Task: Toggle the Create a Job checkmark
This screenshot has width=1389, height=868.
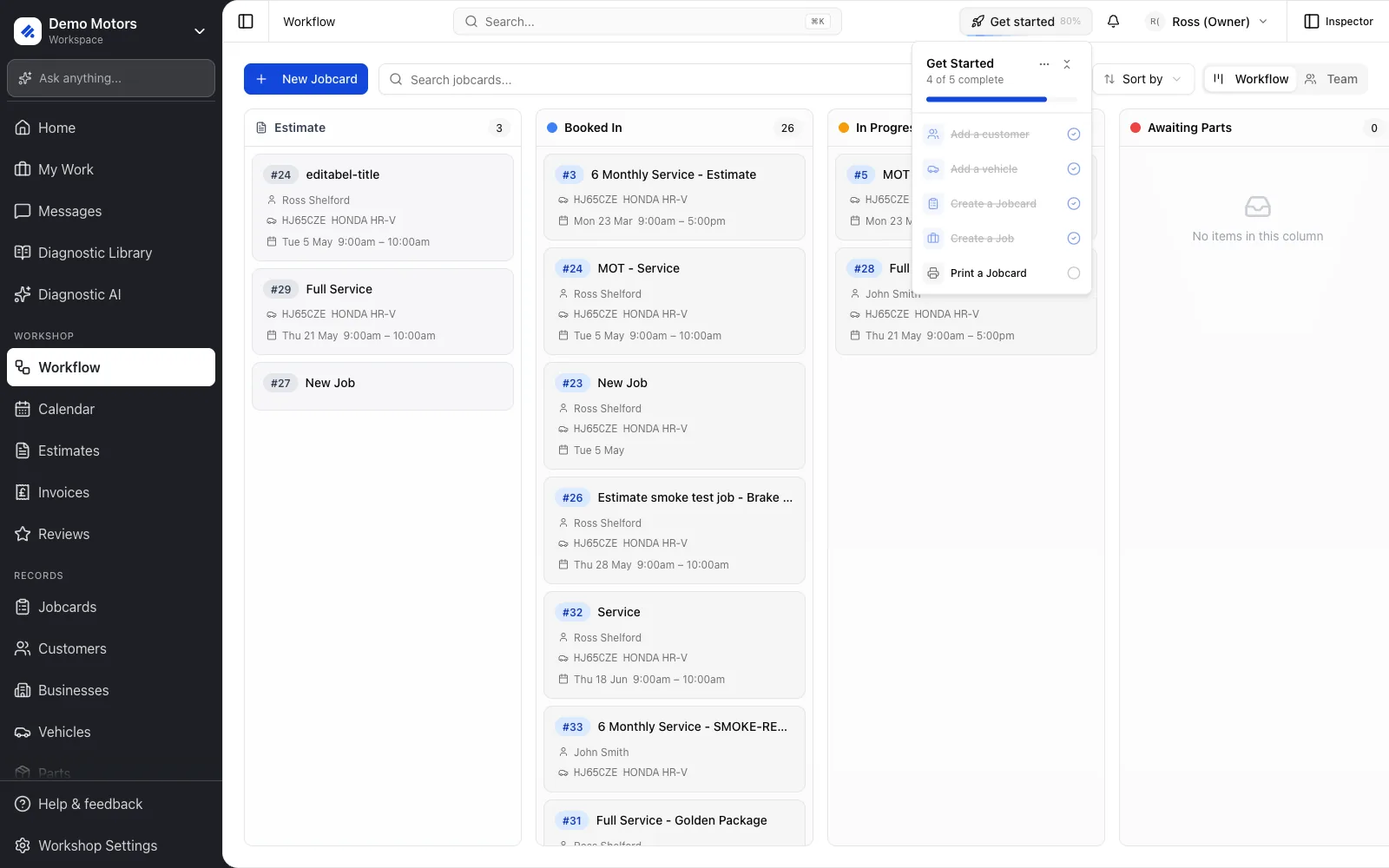Action: [x=1074, y=239]
